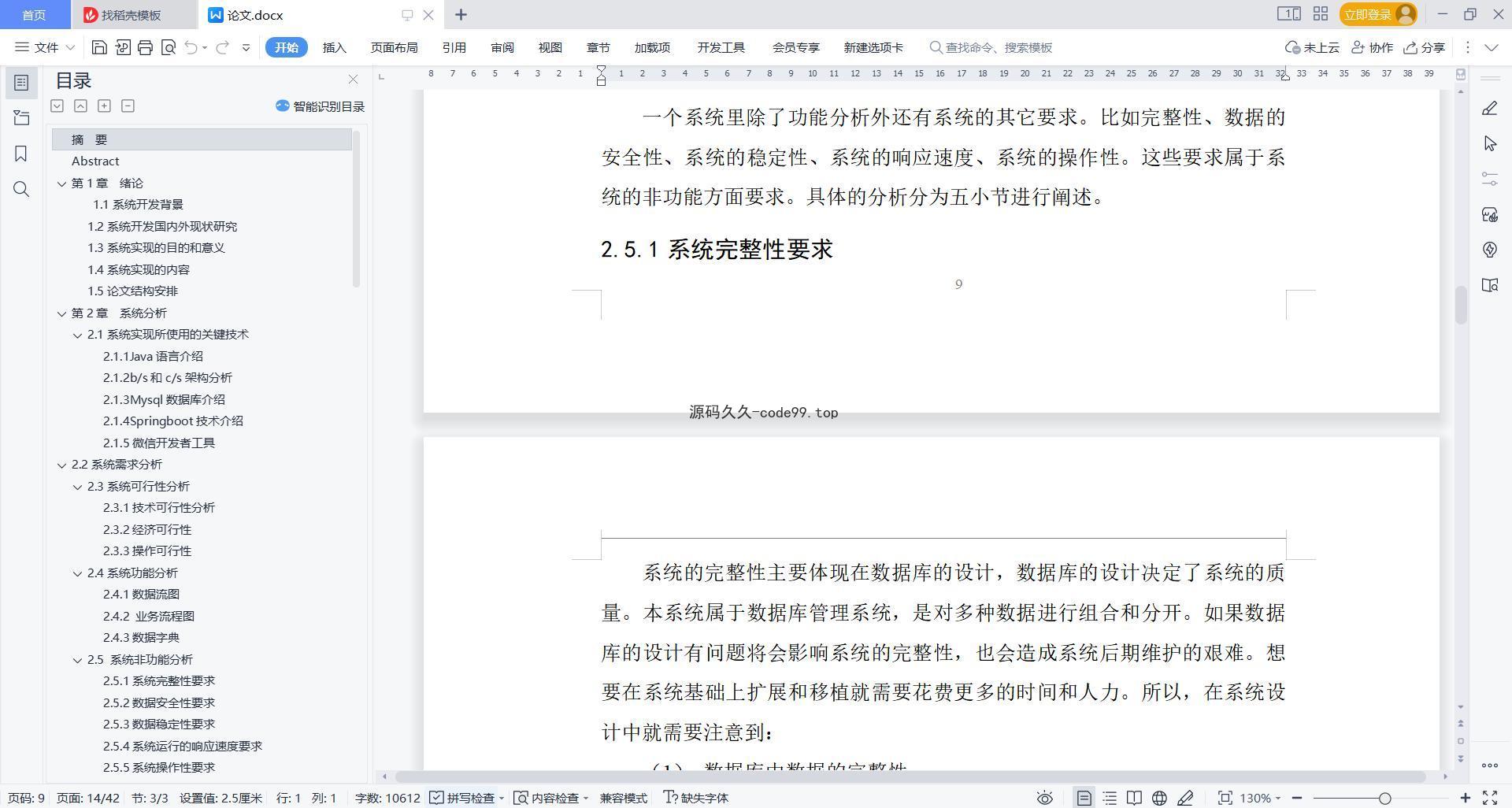1512x808 pixels.
Task: Jump to 2.4.3 数据字典 in the outline
Action: click(x=141, y=637)
